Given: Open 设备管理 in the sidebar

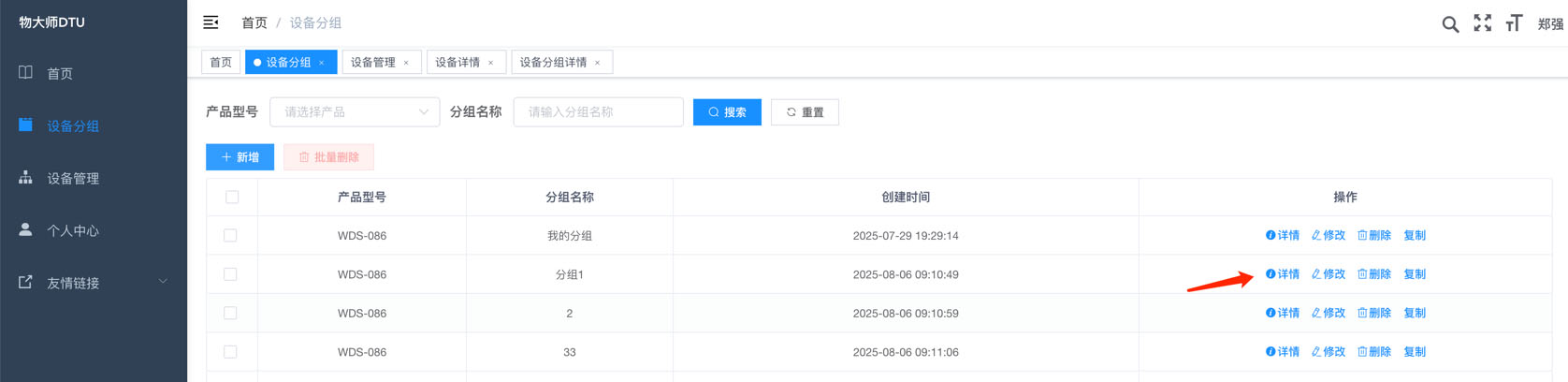Looking at the screenshot, I should [73, 178].
